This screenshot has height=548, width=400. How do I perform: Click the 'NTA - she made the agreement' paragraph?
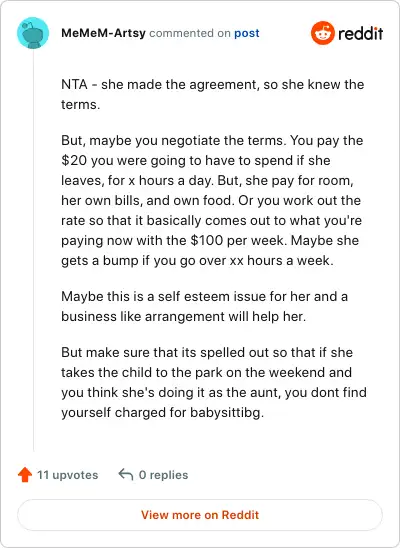coord(212,94)
